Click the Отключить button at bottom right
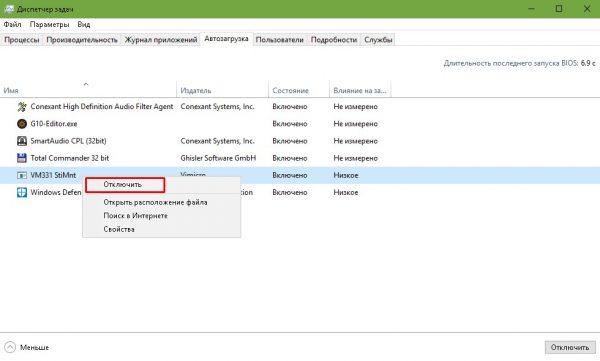 point(570,347)
